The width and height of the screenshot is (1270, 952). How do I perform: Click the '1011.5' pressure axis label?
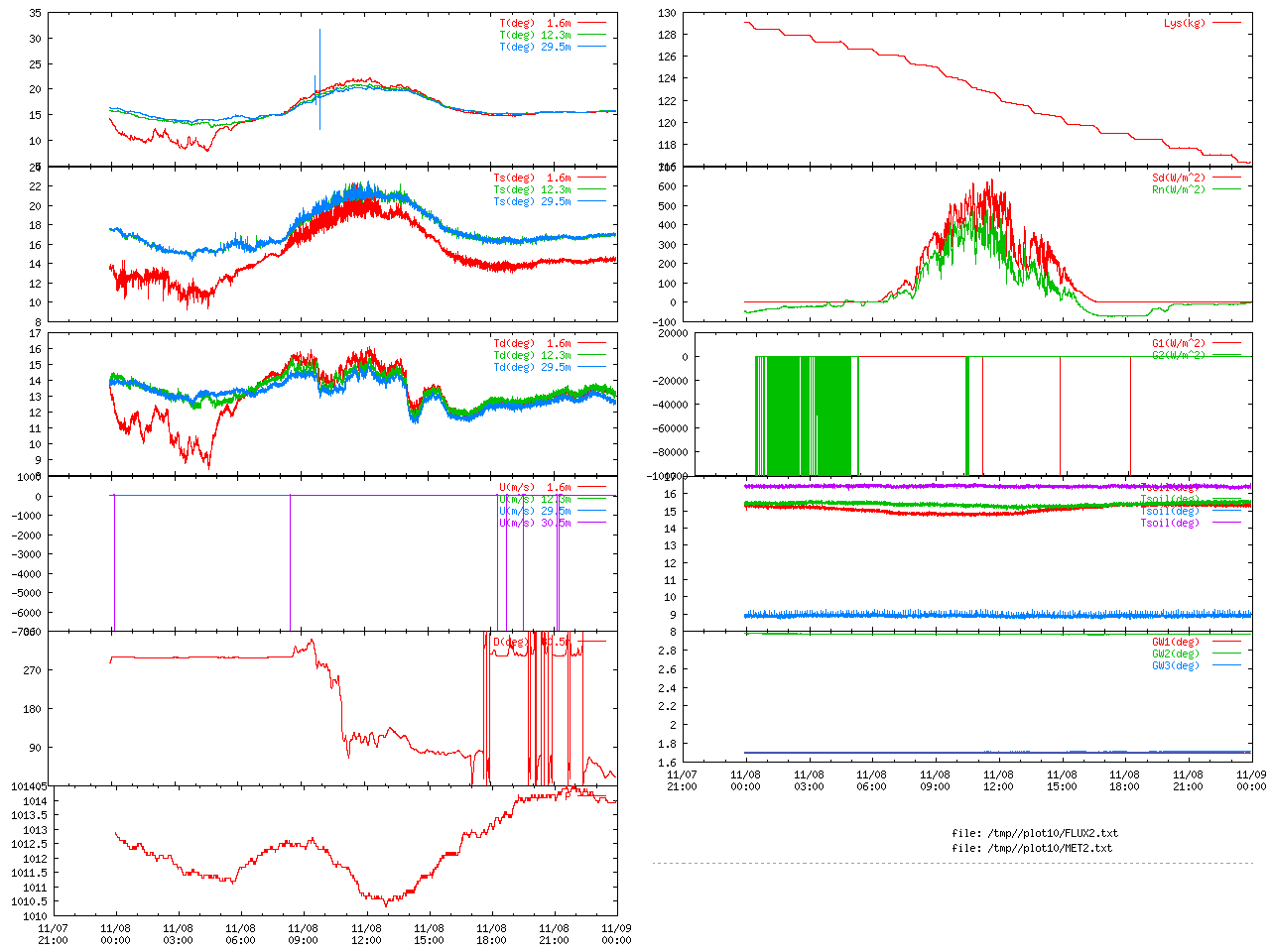29,874
